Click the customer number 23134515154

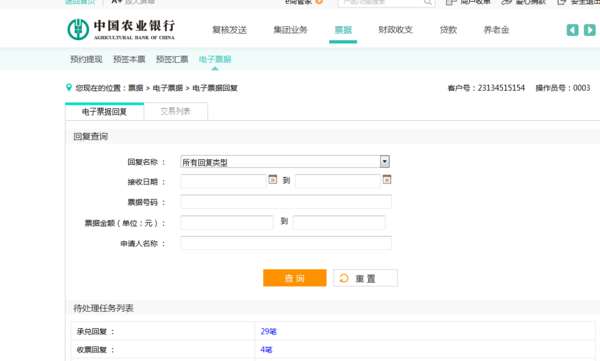coord(501,88)
